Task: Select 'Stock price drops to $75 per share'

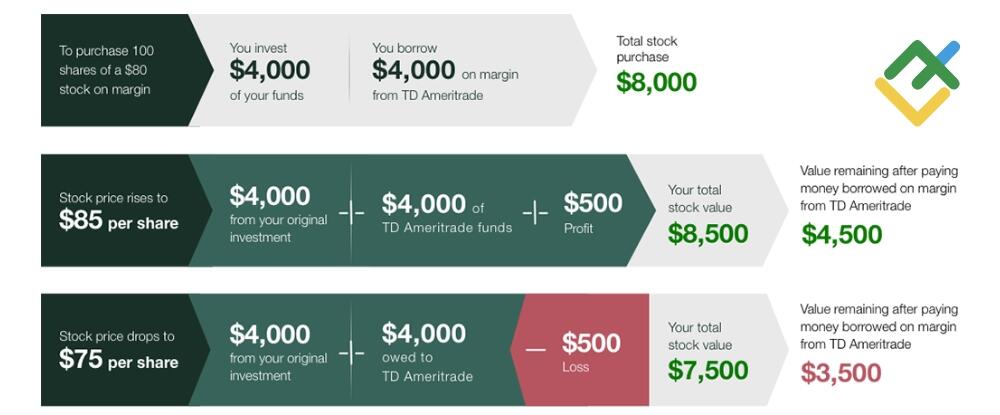Action: click(118, 350)
